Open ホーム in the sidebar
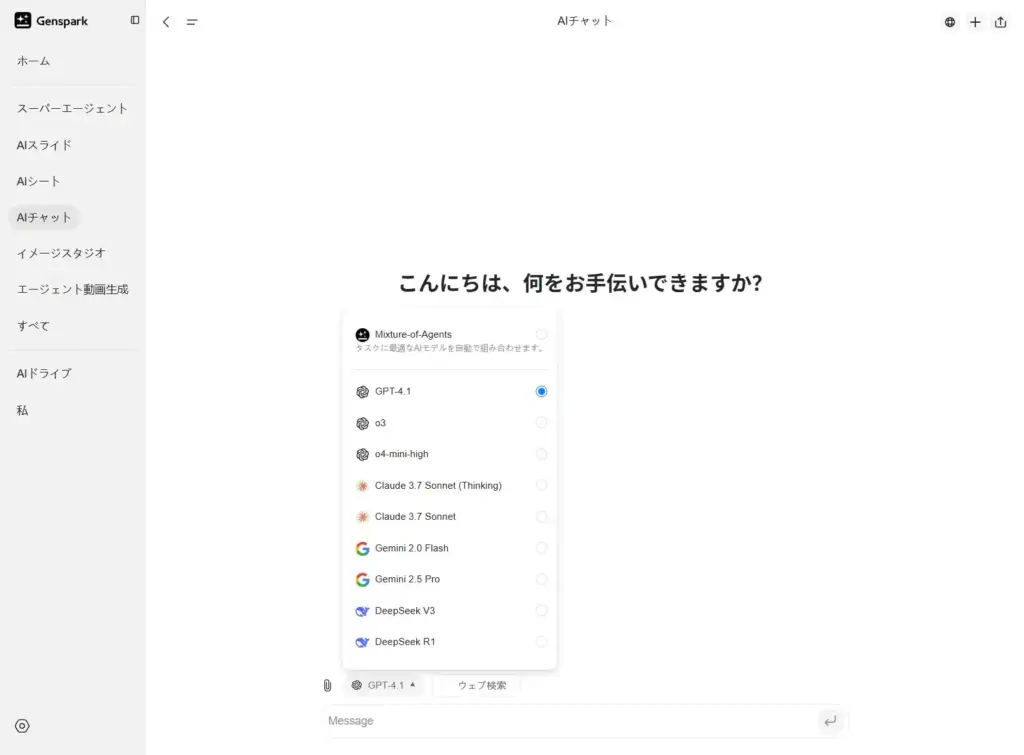This screenshot has width=1024, height=755. coord(33,61)
